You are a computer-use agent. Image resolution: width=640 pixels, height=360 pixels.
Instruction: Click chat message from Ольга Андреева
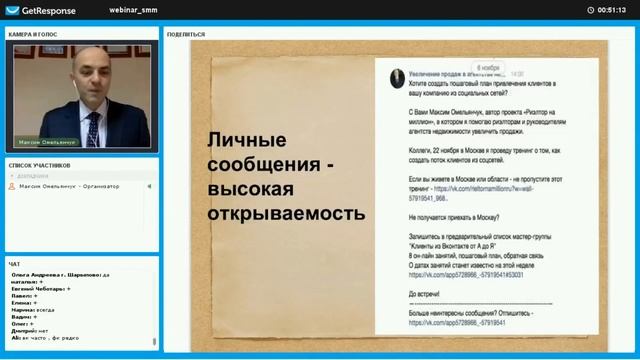tap(60, 275)
